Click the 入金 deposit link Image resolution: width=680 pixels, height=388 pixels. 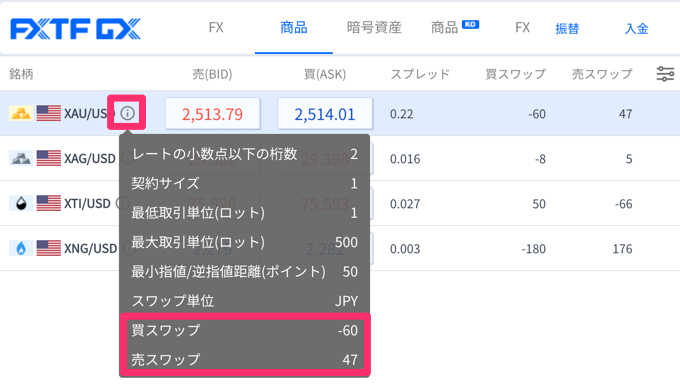click(x=637, y=29)
